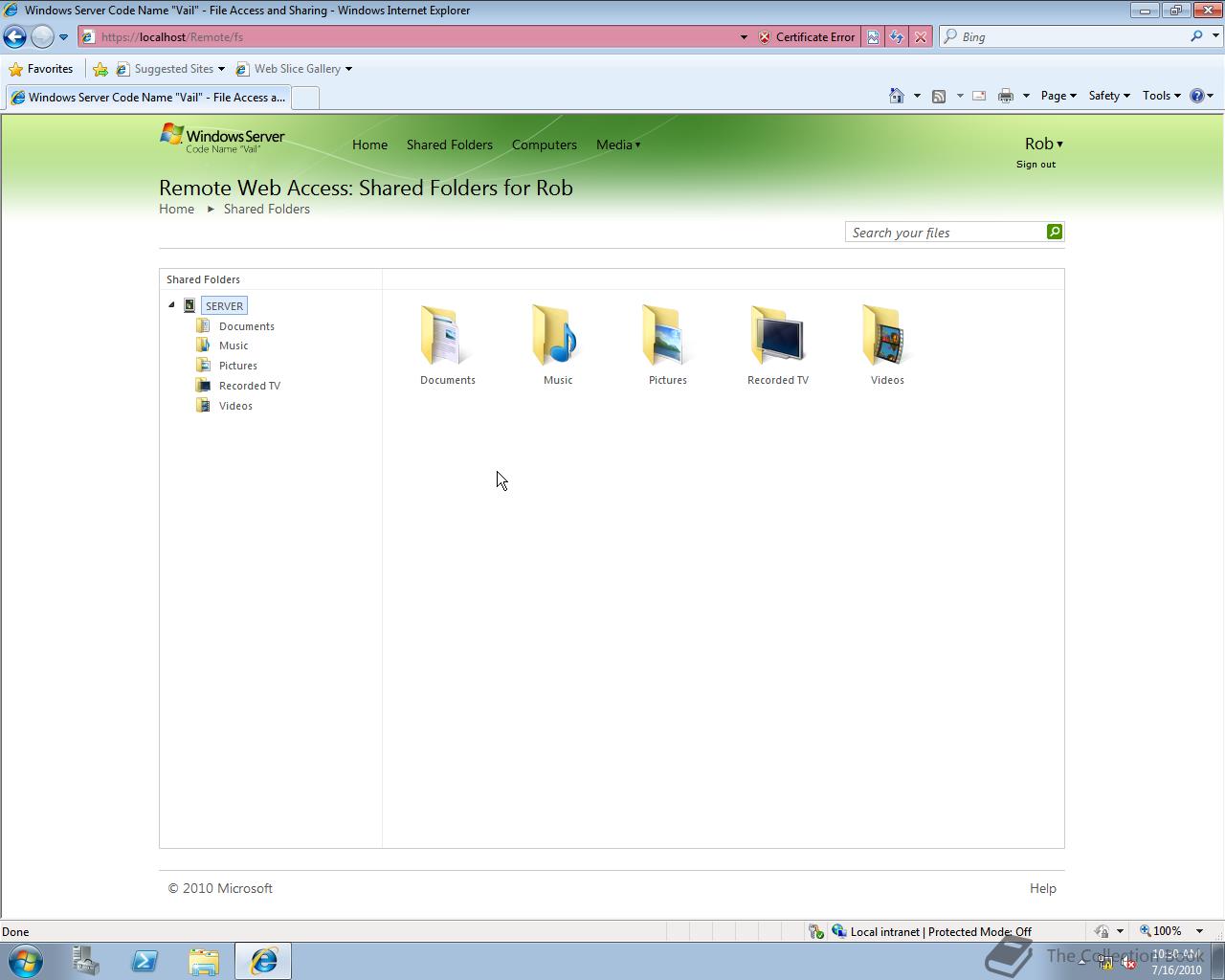Select Pictures in the folder tree

[238, 366]
